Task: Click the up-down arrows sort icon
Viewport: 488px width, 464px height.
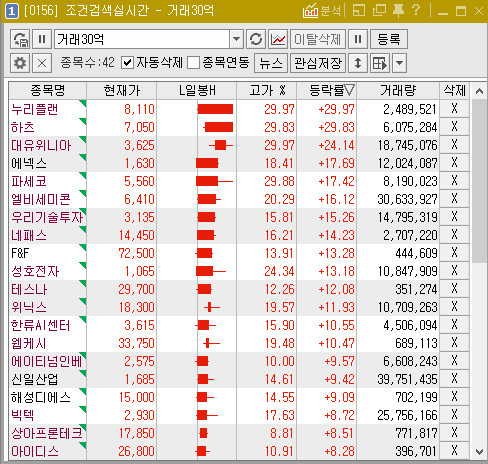Action: 358,63
